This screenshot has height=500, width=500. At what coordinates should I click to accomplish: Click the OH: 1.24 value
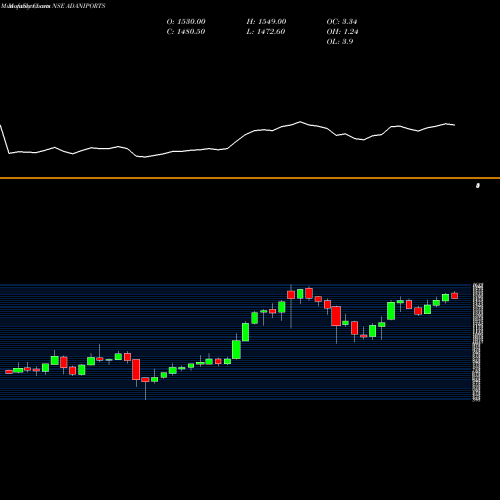point(342,32)
